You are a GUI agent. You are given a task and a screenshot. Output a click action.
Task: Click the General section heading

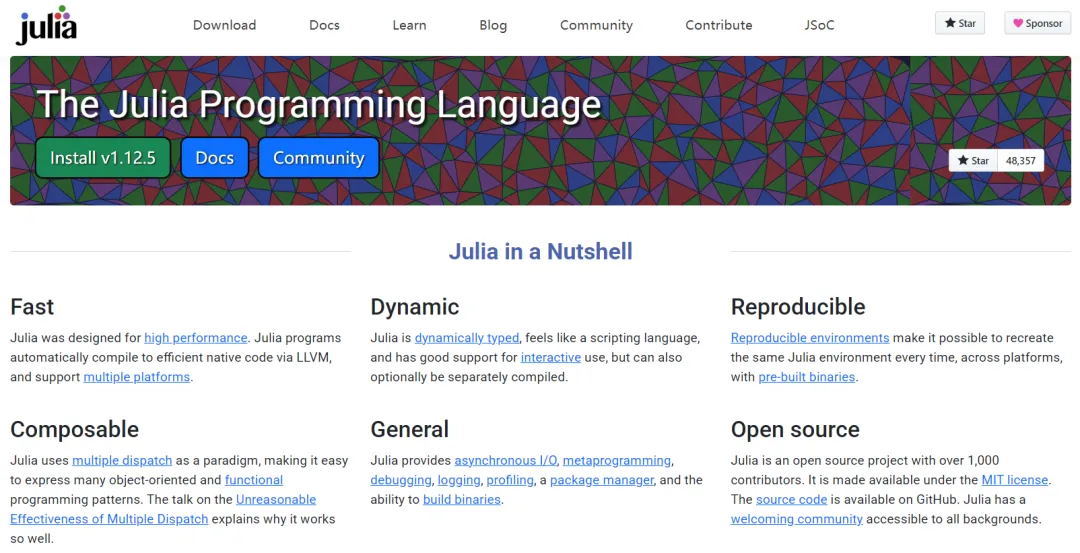coord(410,429)
